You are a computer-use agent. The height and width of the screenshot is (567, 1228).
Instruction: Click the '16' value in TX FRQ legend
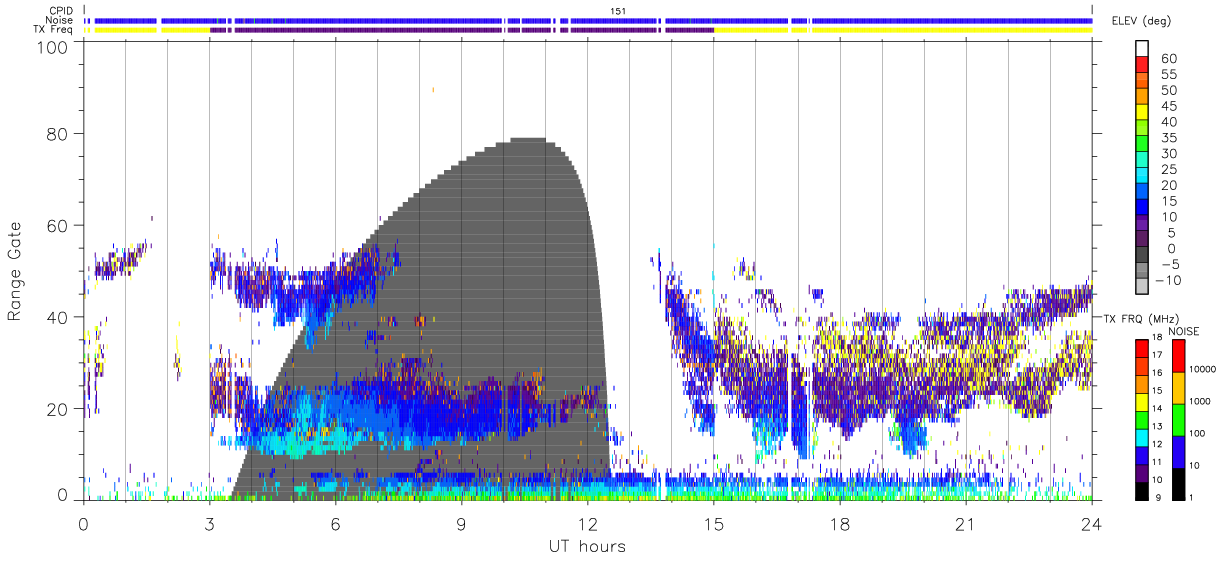(1157, 373)
